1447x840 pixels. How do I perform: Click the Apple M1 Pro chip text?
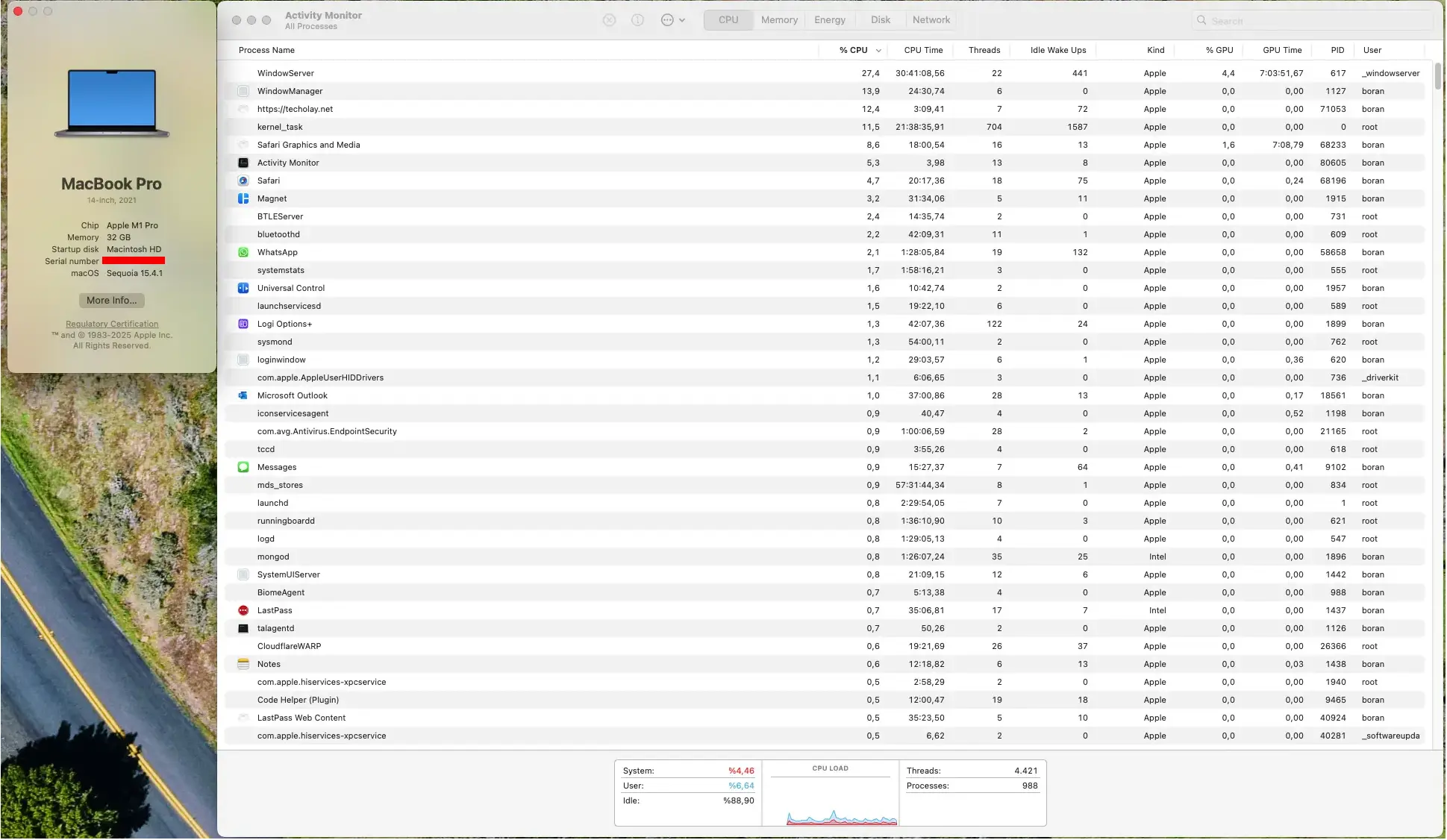click(x=132, y=225)
